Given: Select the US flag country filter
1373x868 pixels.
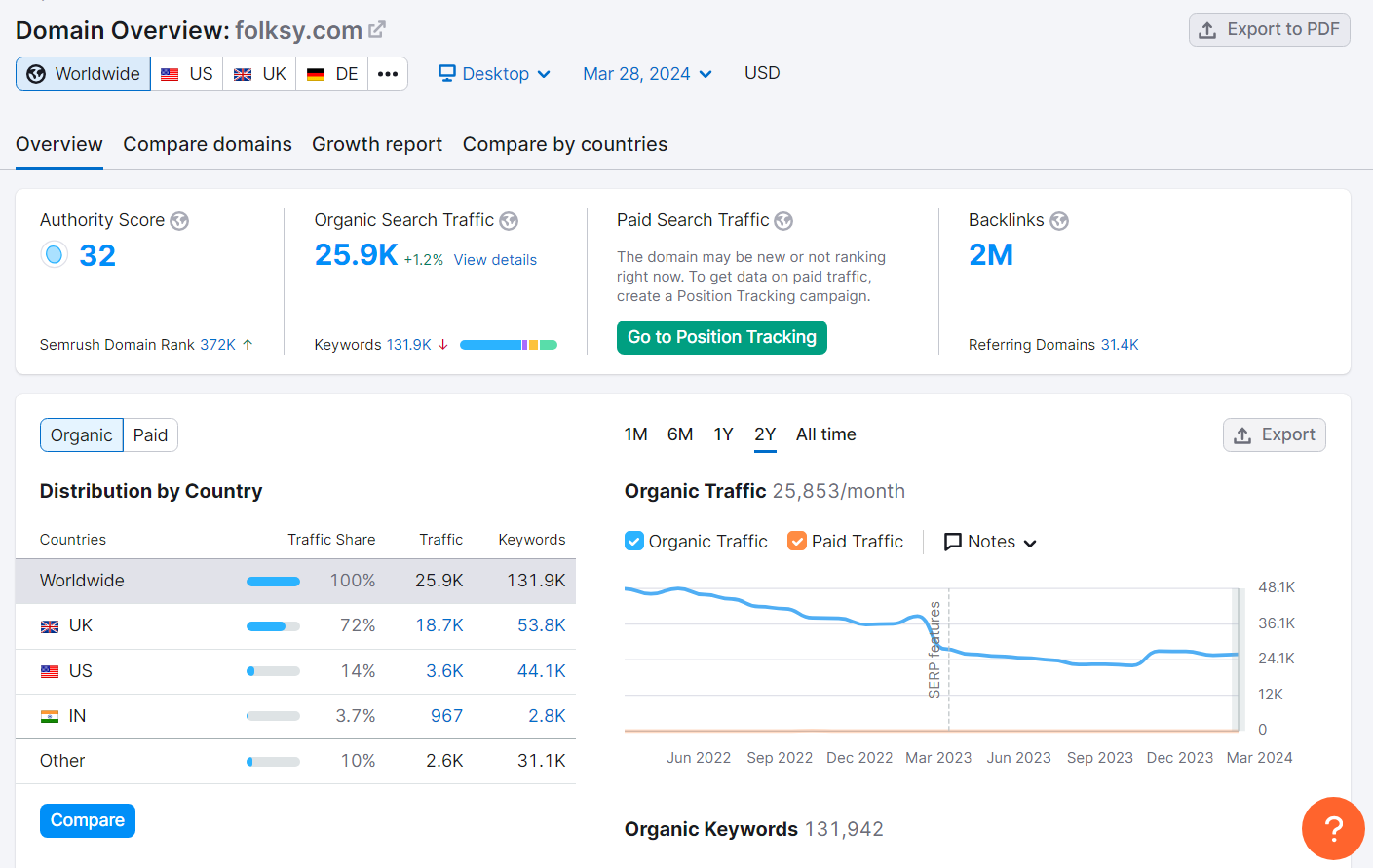Looking at the screenshot, I should [186, 72].
